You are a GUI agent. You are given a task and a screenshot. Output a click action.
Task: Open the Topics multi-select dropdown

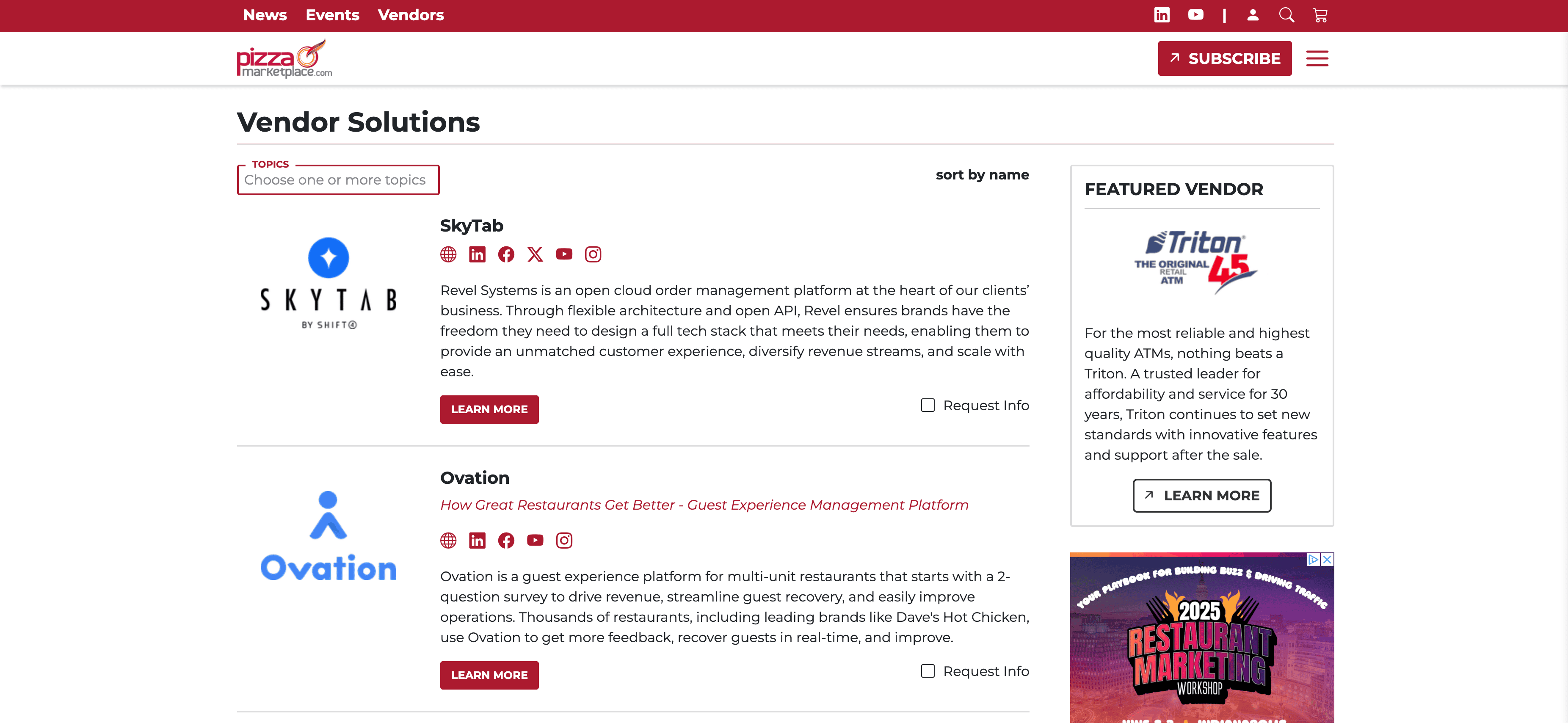(x=338, y=180)
